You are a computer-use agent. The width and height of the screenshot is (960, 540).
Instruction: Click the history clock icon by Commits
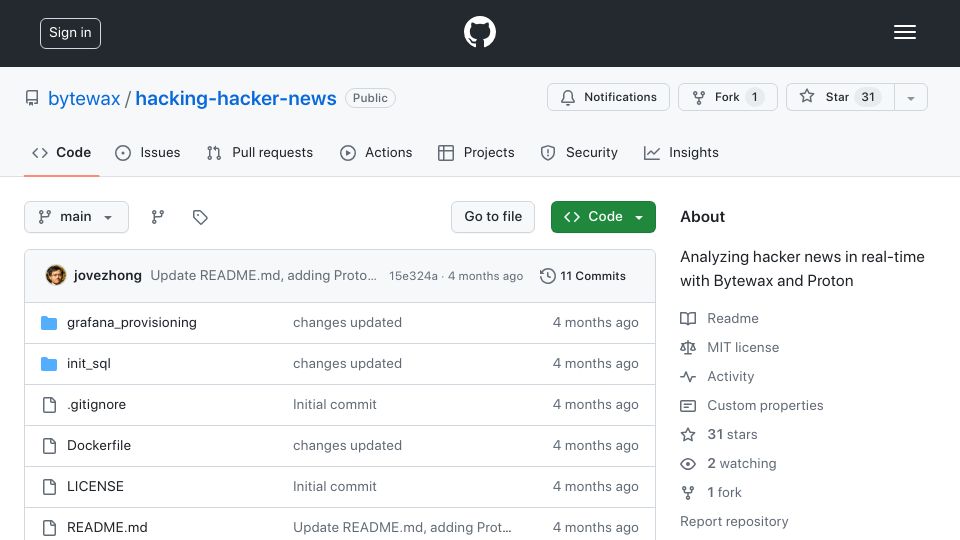(547, 276)
